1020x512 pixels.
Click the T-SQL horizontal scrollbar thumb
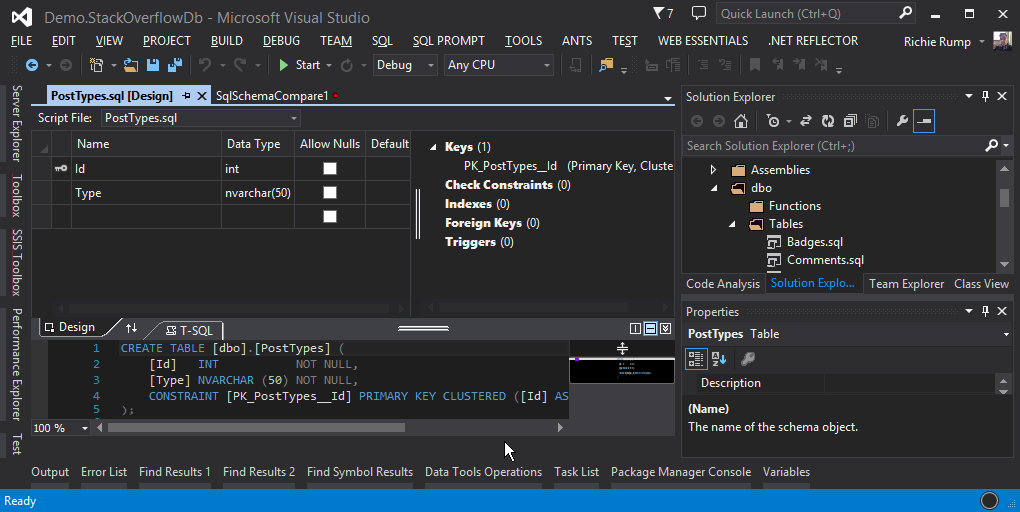pyautogui.click(x=256, y=427)
